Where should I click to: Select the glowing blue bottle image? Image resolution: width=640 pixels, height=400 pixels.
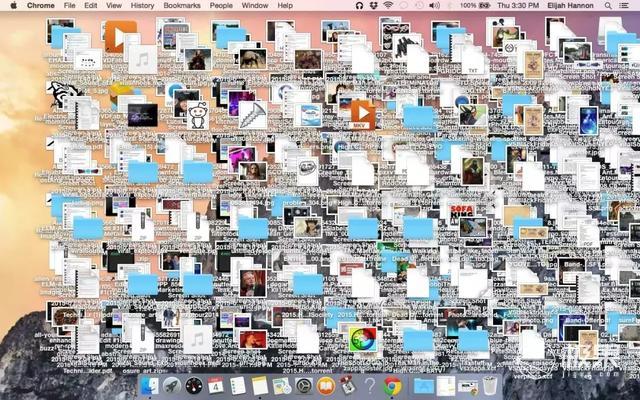(x=588, y=121)
